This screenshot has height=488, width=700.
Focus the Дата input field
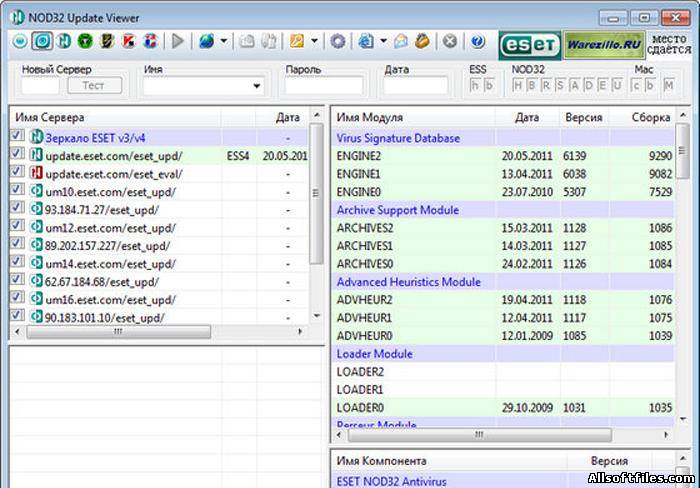click(415, 85)
